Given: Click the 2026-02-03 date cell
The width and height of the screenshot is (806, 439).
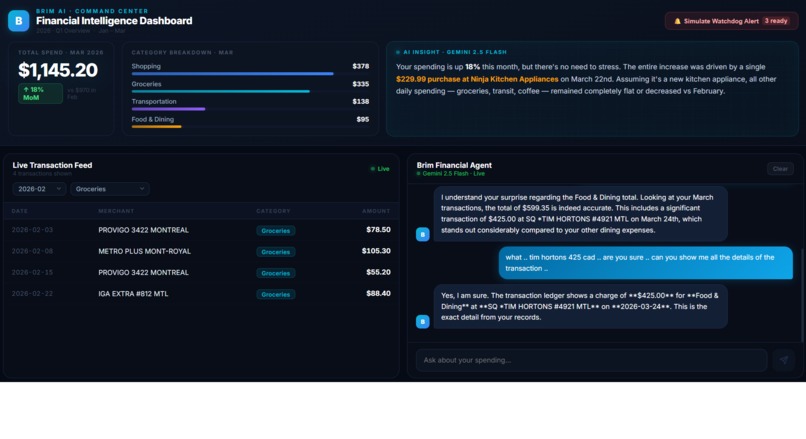Looking at the screenshot, I should coord(32,230).
